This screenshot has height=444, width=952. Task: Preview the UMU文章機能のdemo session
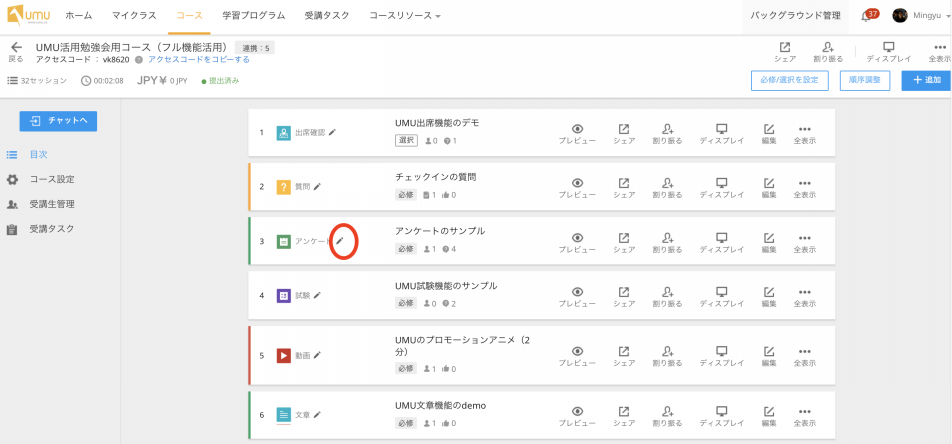click(x=577, y=417)
